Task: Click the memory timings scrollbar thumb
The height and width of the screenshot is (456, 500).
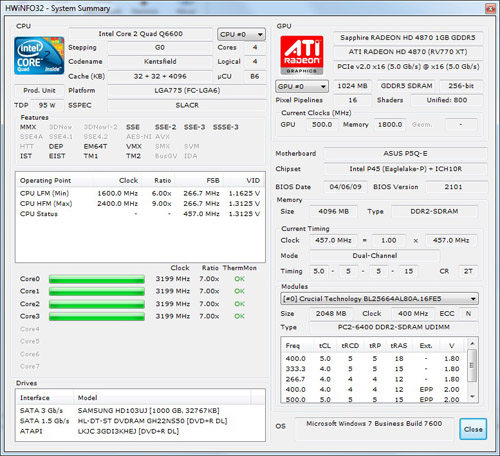Action: pyautogui.click(x=472, y=365)
